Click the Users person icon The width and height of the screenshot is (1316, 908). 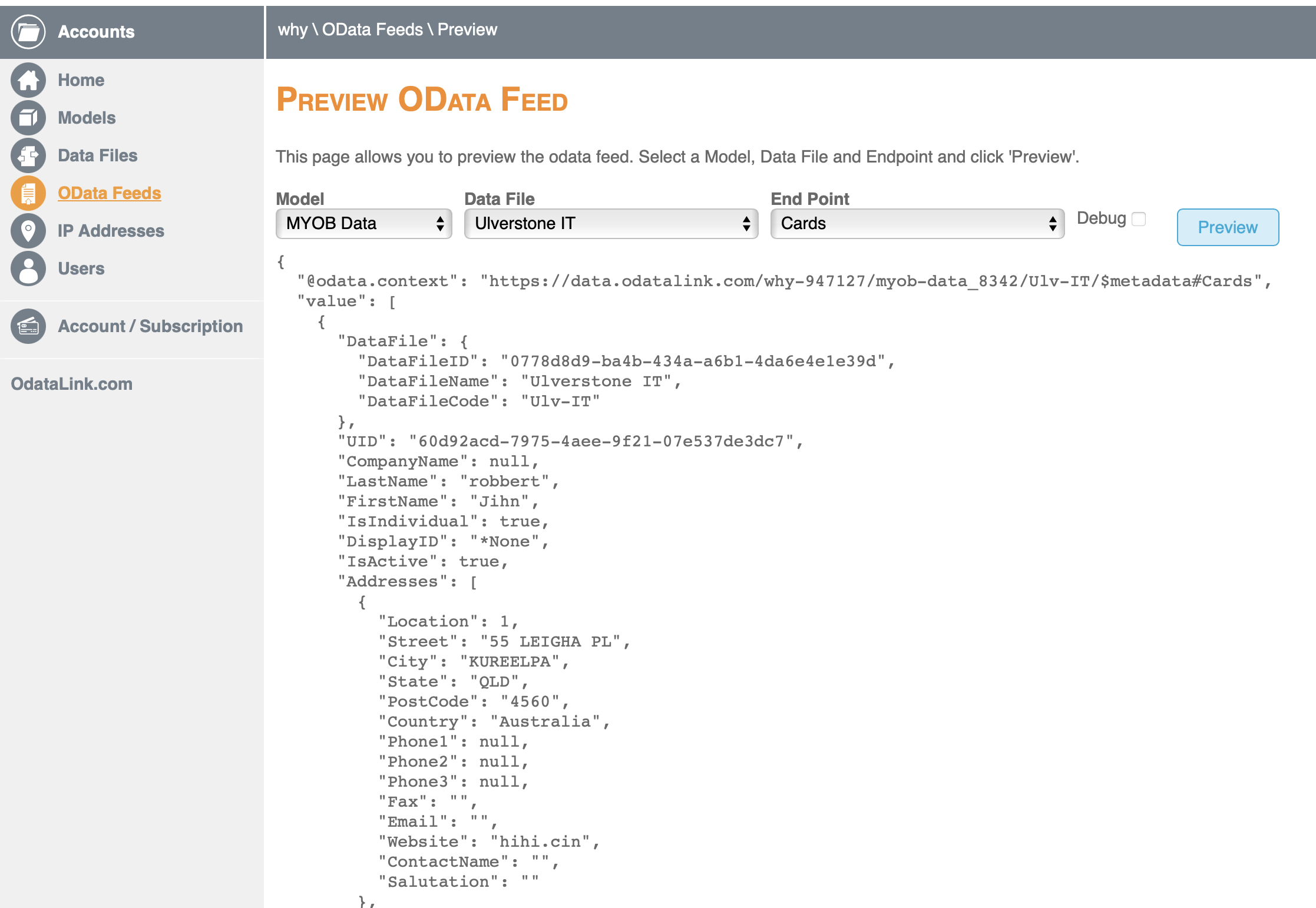pyautogui.click(x=28, y=269)
